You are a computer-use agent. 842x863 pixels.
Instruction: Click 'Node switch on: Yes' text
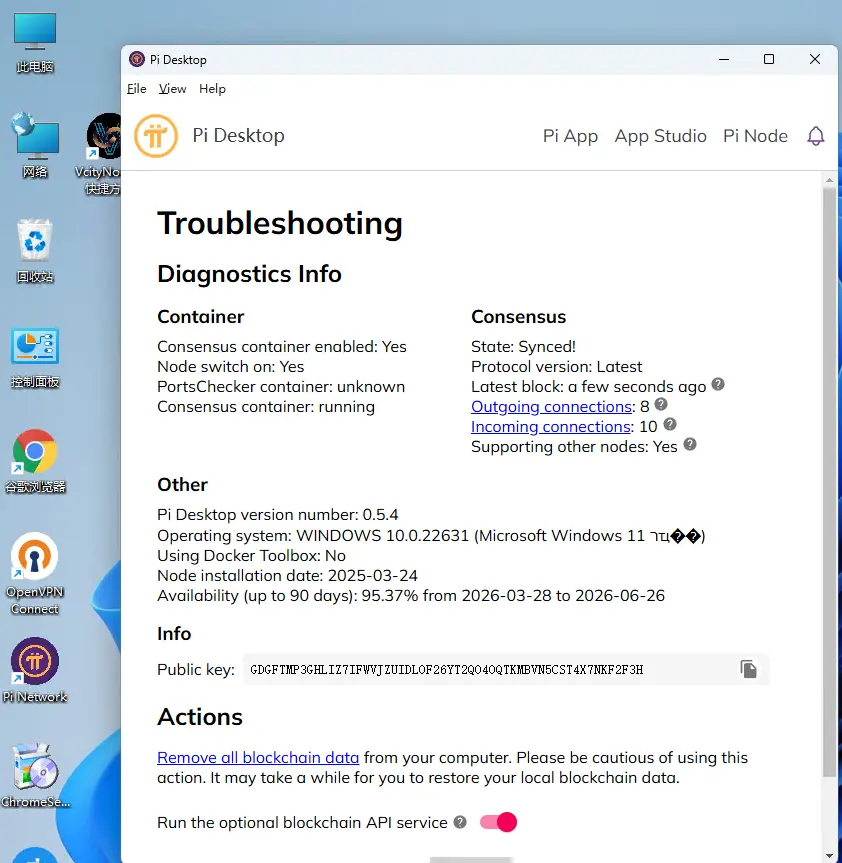click(231, 367)
